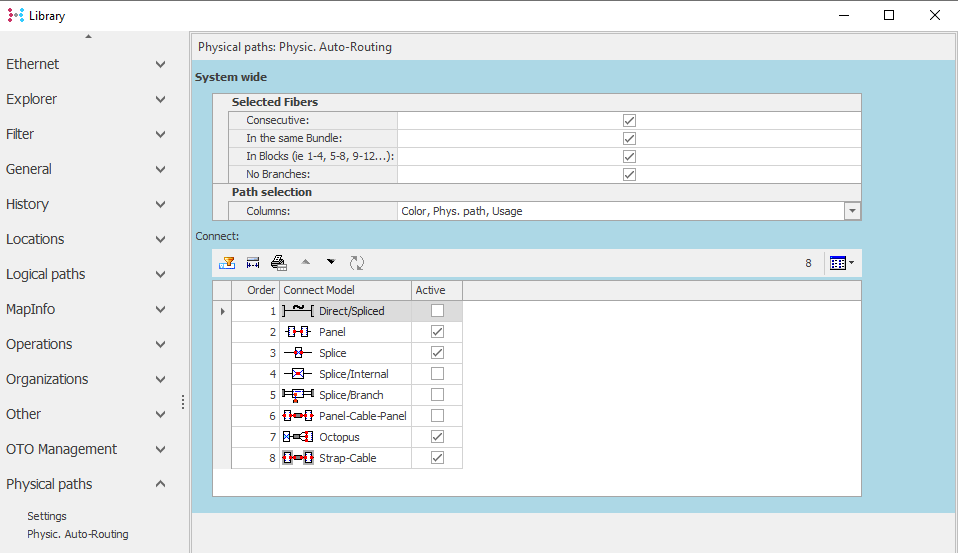Click the Splice/Internal model icon
The height and width of the screenshot is (553, 958).
tap(298, 373)
